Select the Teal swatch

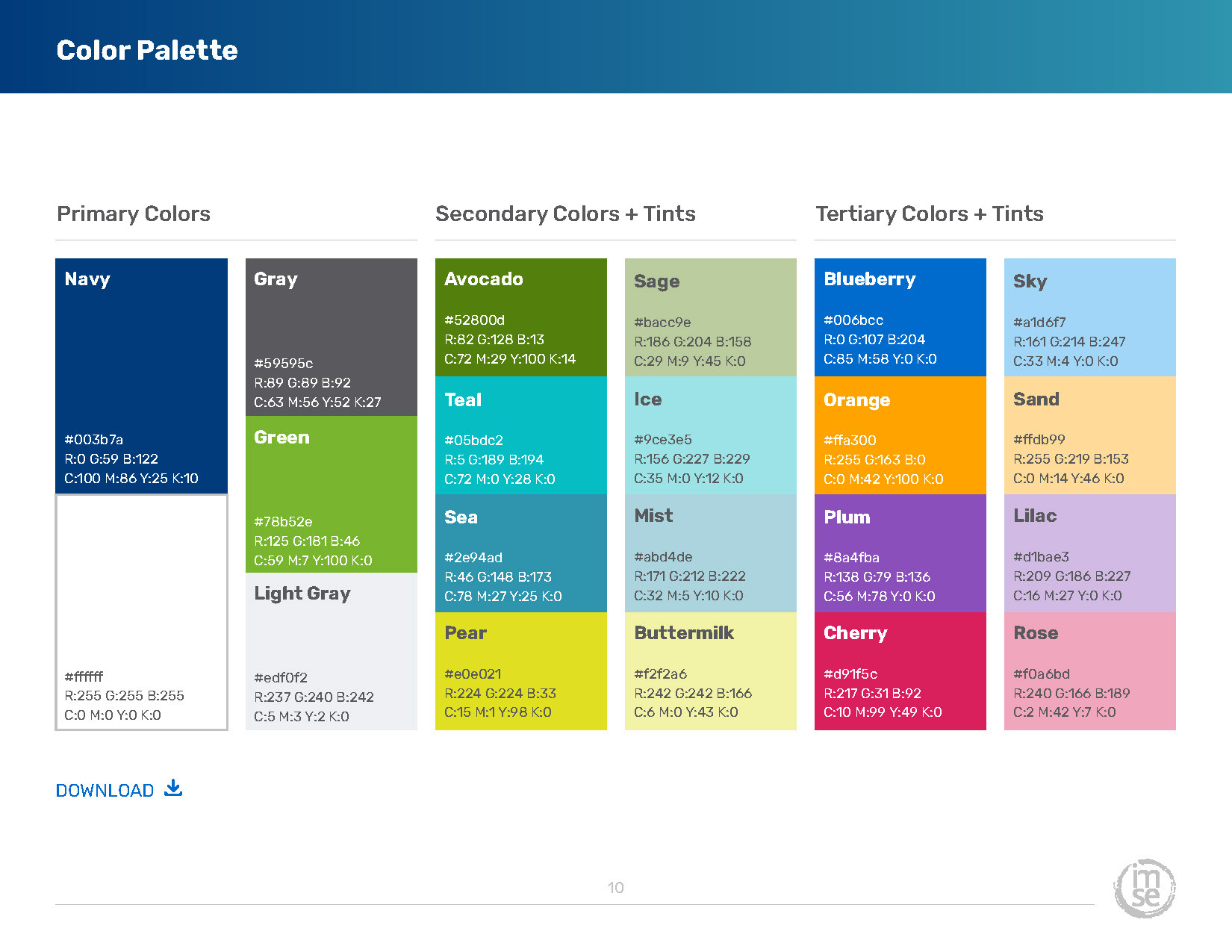click(520, 435)
